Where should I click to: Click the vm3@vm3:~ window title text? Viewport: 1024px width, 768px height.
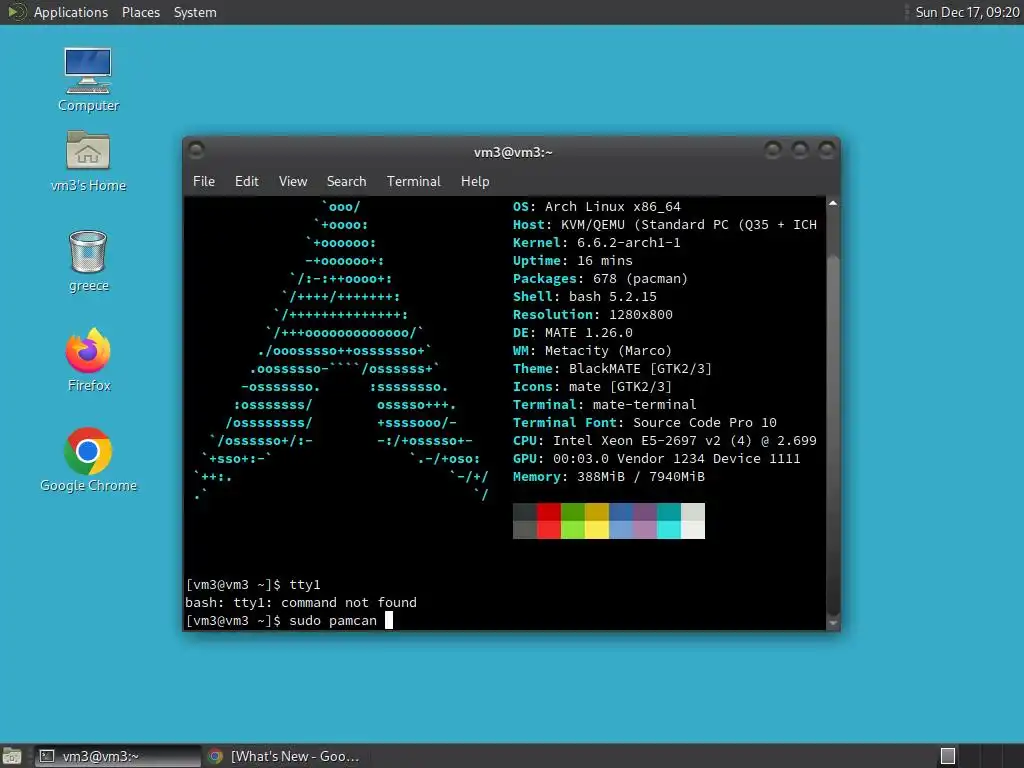pos(513,152)
